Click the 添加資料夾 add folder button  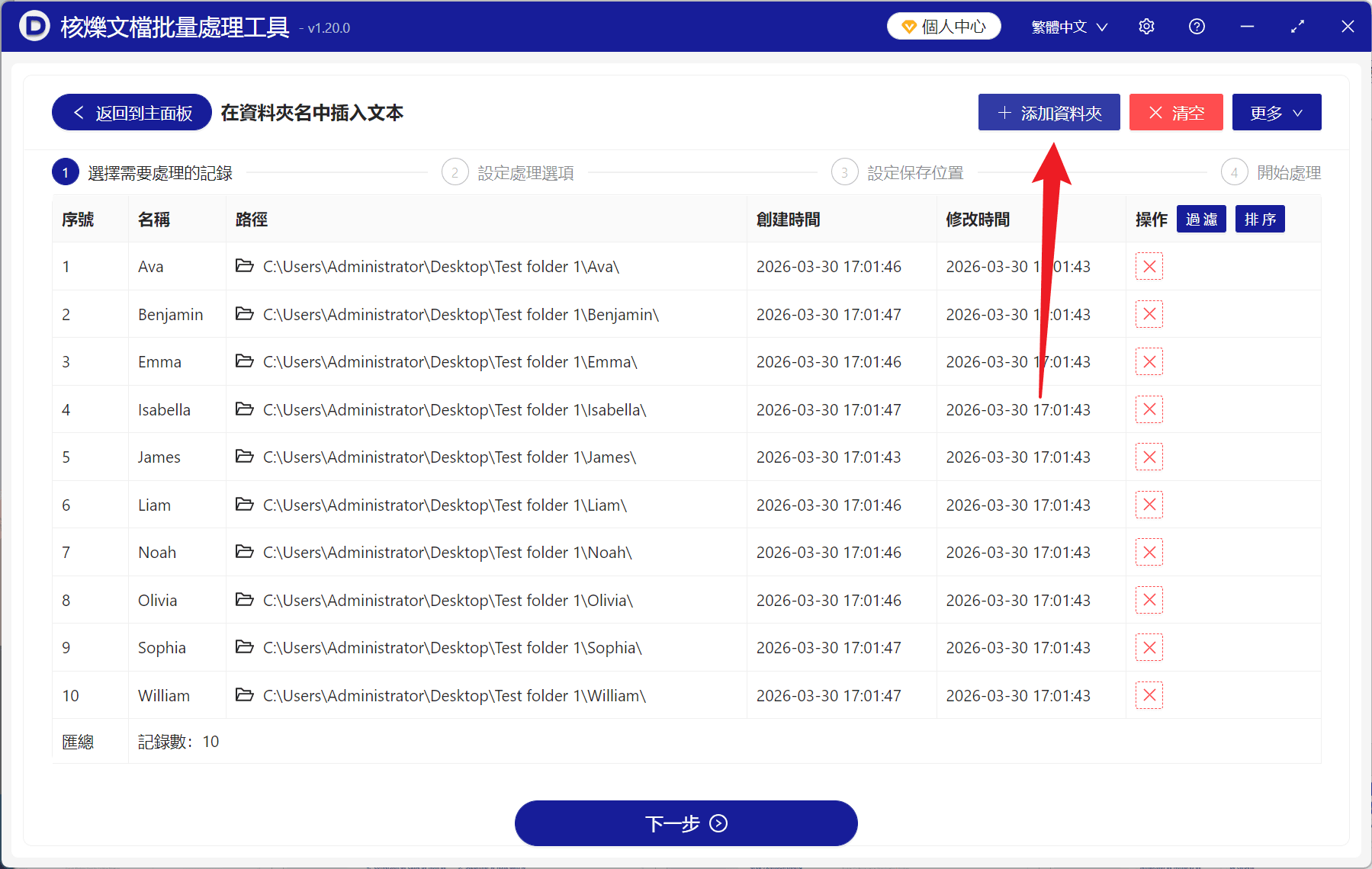click(x=1049, y=112)
